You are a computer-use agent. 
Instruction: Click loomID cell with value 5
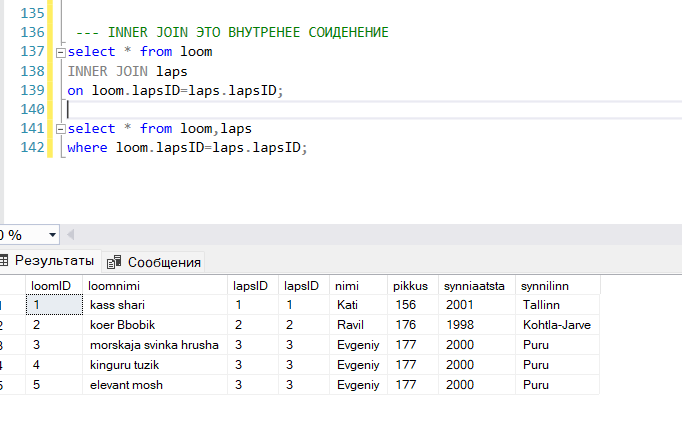coord(54,385)
